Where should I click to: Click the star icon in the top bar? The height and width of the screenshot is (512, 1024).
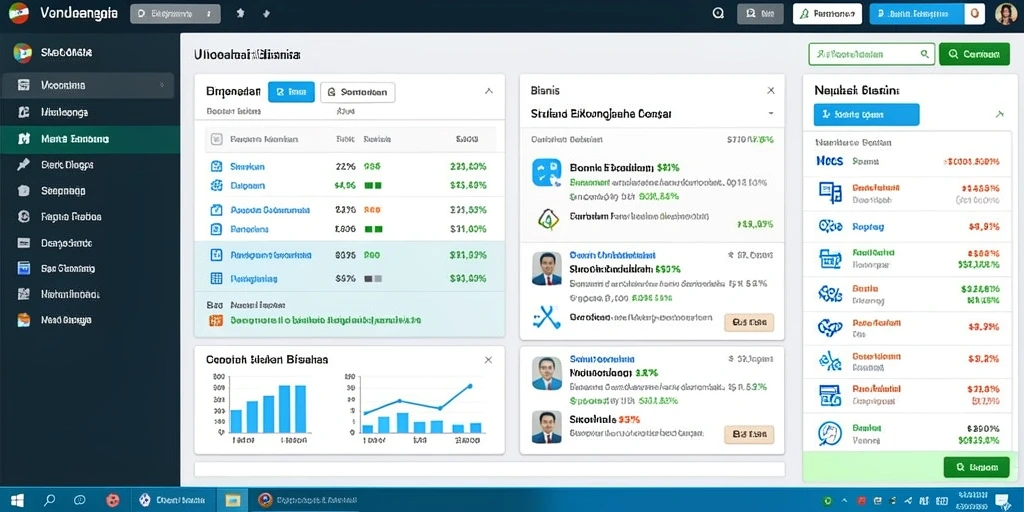pos(240,13)
